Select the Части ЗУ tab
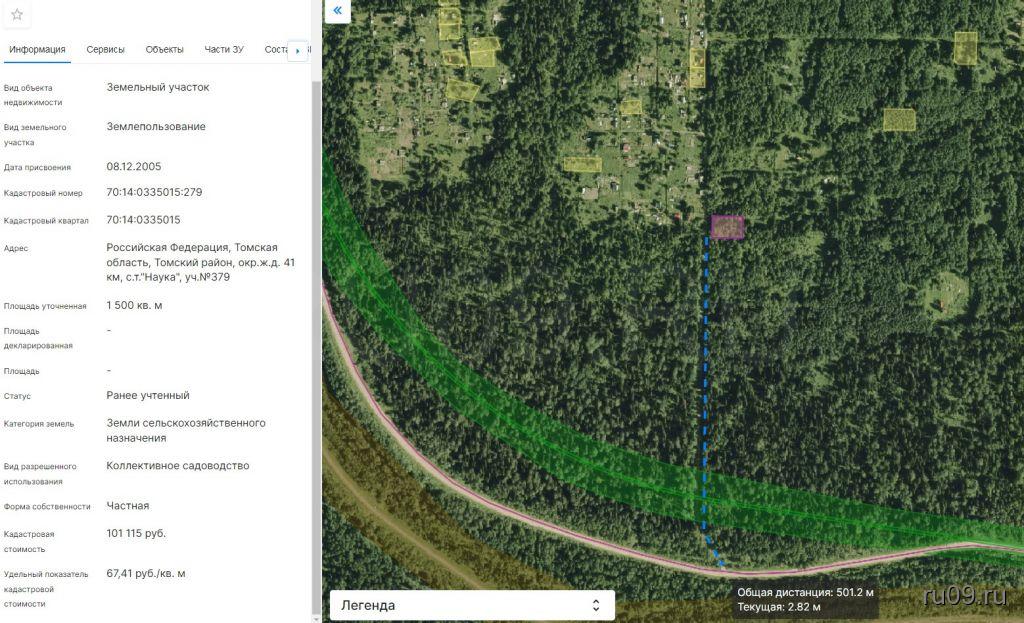Viewport: 1024px width, 623px height. click(224, 49)
